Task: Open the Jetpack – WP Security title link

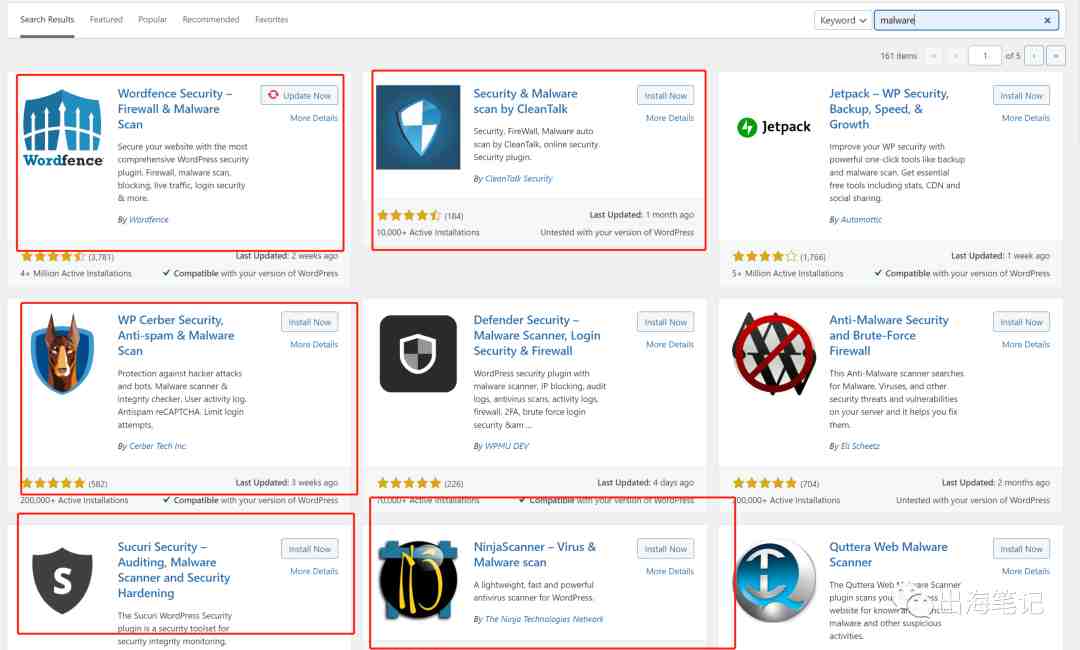Action: pyautogui.click(x=889, y=109)
